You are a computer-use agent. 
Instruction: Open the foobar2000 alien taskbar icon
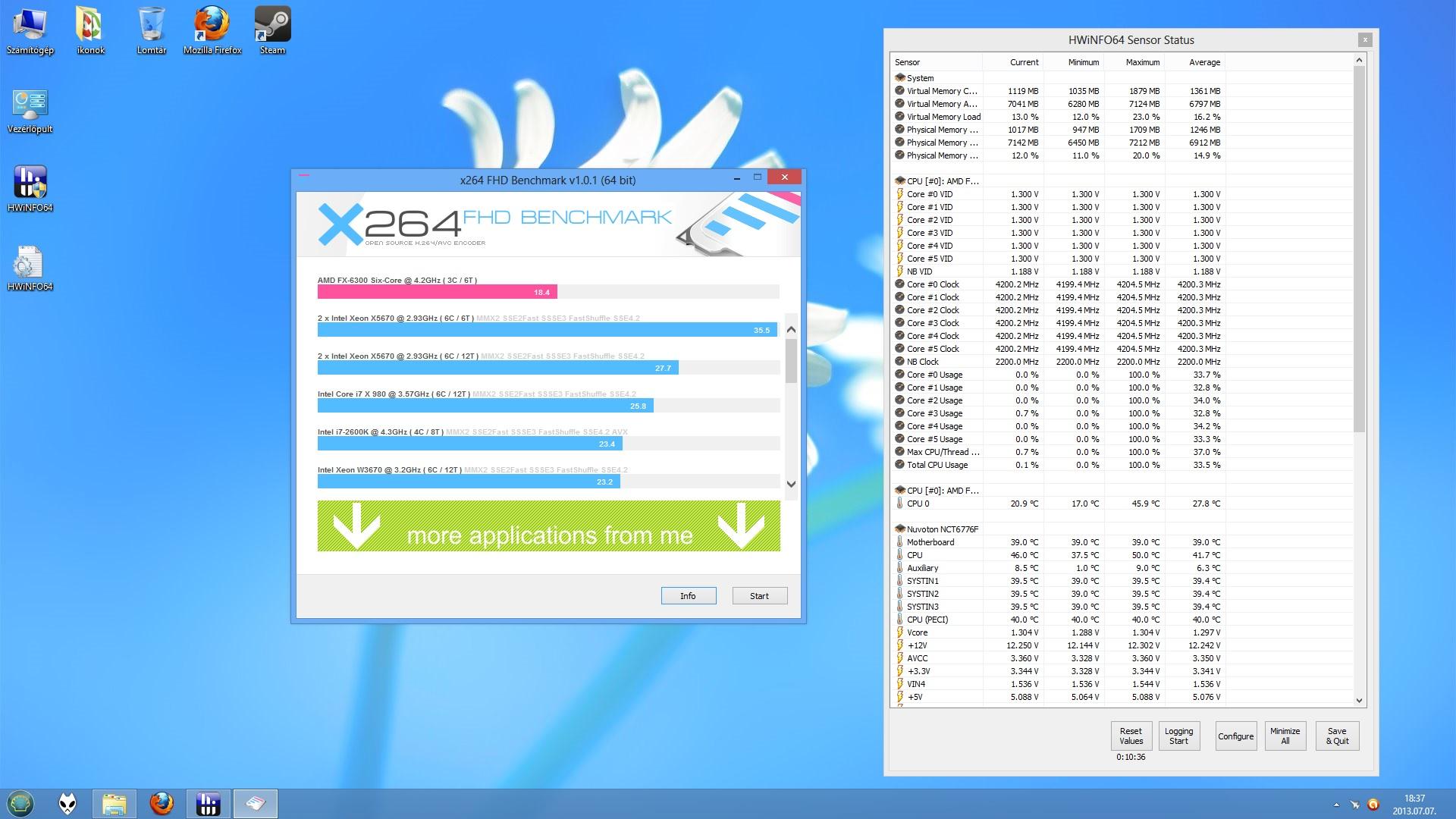pyautogui.click(x=67, y=803)
